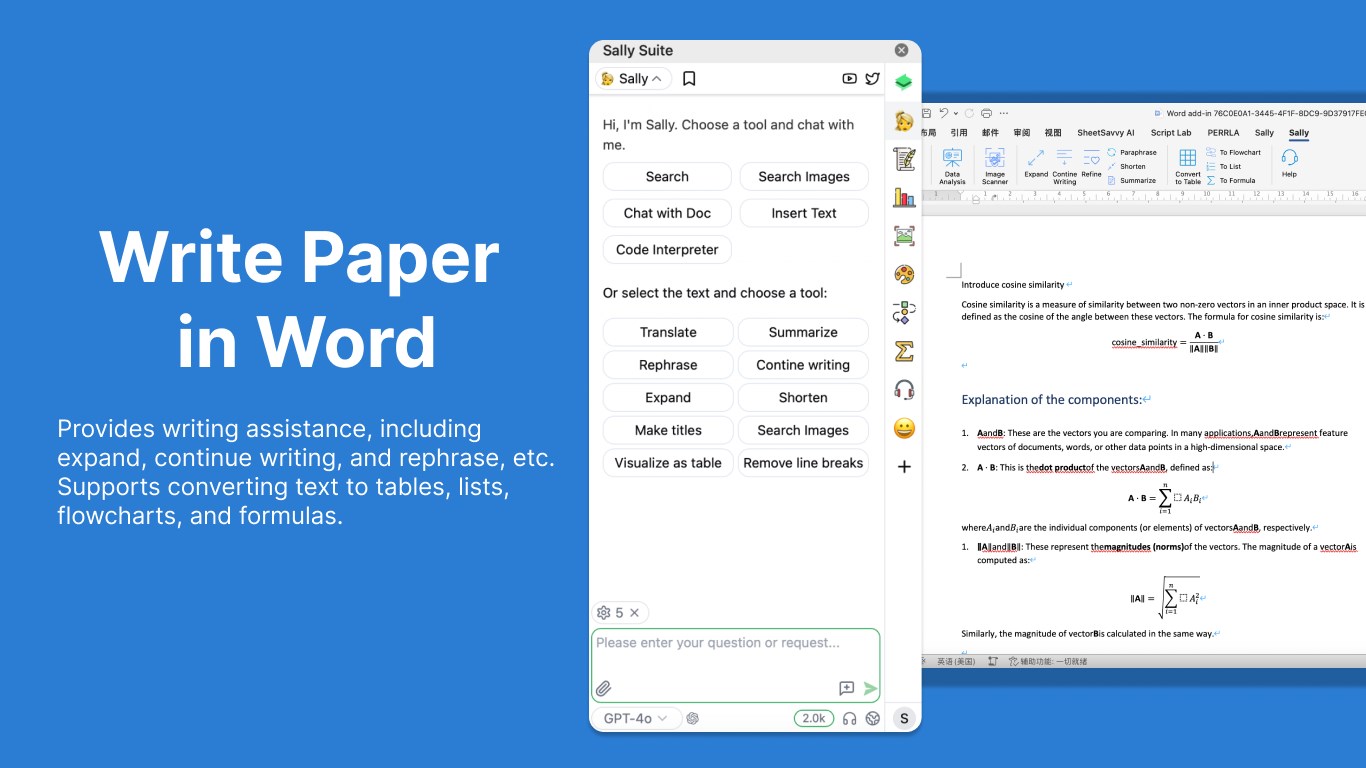Click the OpenAI logo beside GPT-4o
The width and height of the screenshot is (1366, 768).
point(693,718)
